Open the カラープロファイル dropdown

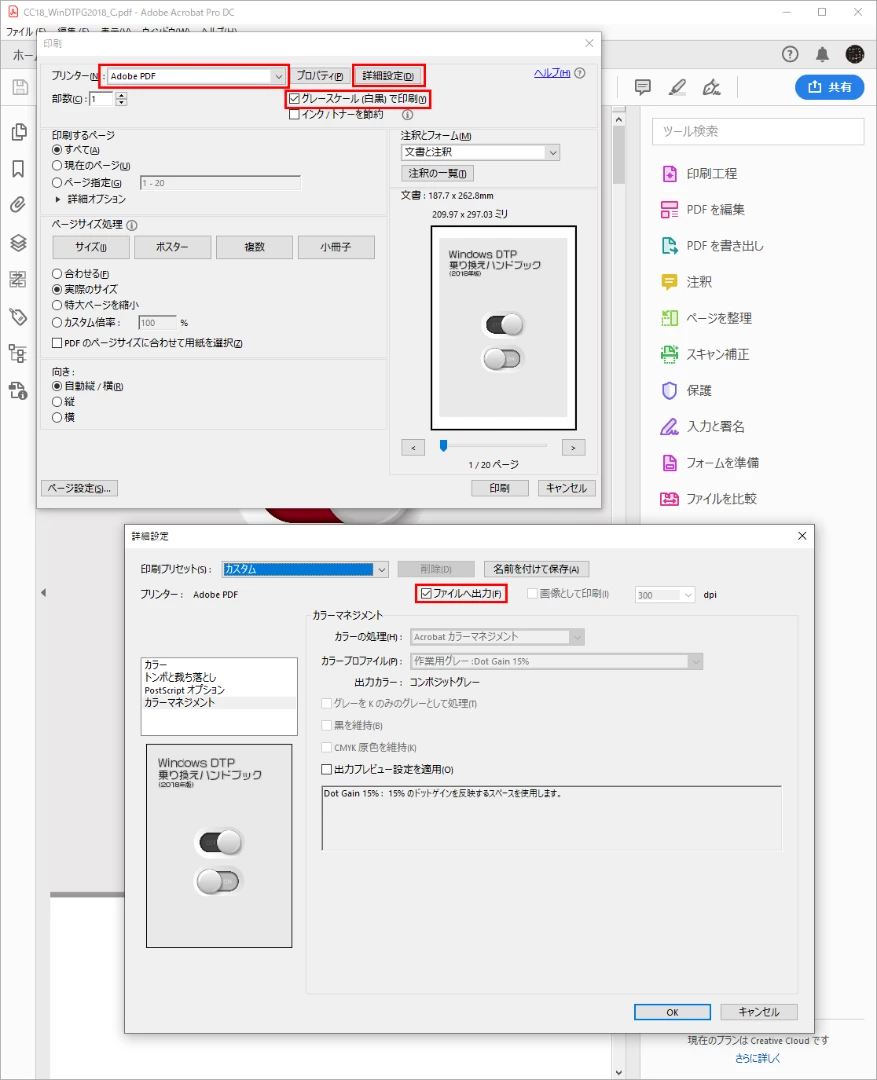[x=557, y=661]
